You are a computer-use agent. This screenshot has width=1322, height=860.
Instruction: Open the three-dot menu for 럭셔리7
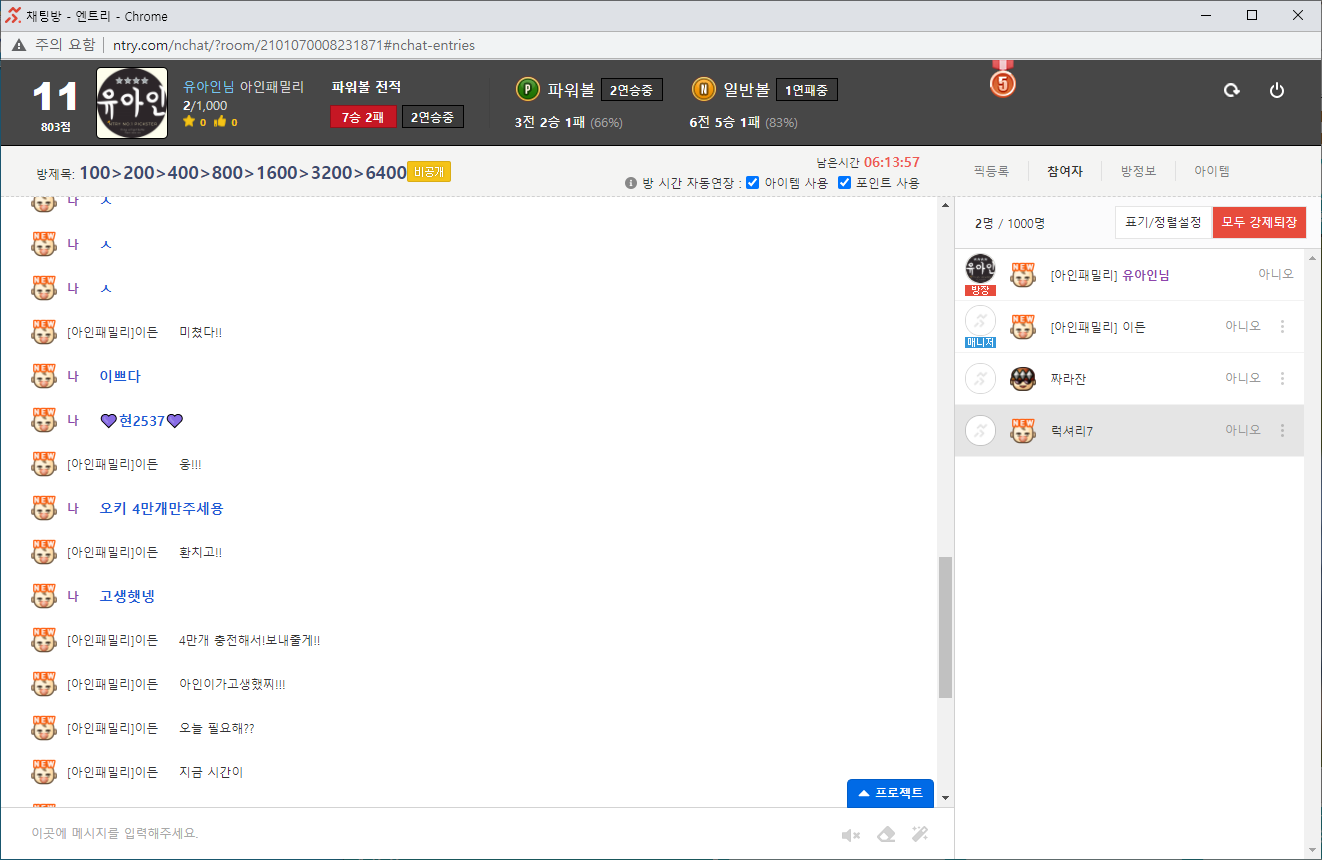(x=1282, y=431)
